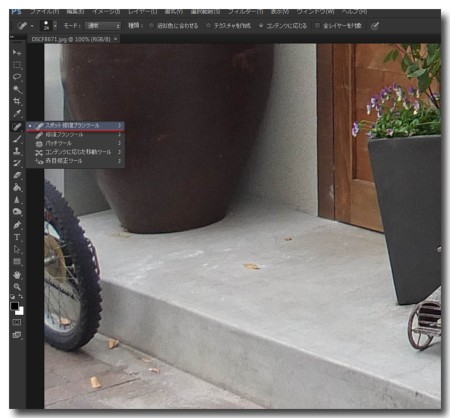Open the フィルター menu in menu bar
Viewport: 450px width, 418px height.
click(x=245, y=12)
